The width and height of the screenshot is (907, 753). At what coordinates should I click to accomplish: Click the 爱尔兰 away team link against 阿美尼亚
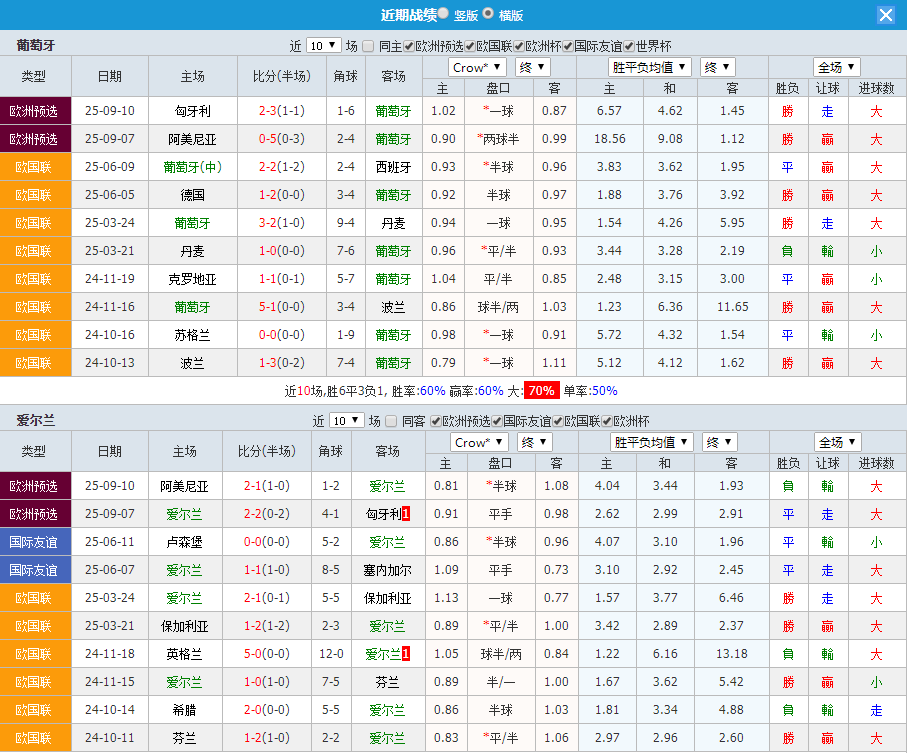click(386, 487)
